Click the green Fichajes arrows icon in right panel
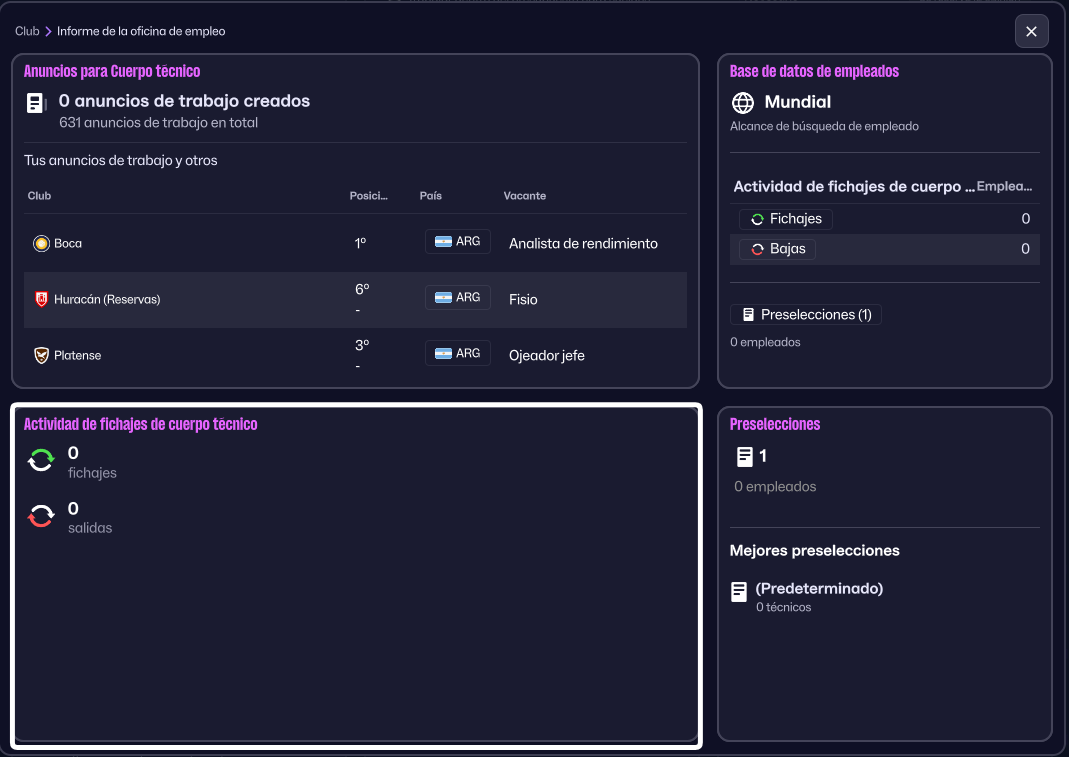Viewport: 1069px width, 757px height. 757,219
